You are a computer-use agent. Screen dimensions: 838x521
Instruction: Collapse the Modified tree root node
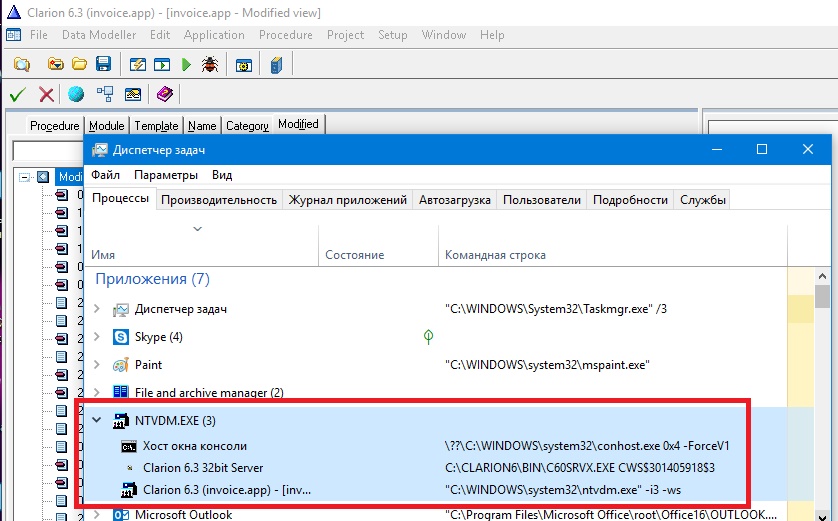[26, 177]
